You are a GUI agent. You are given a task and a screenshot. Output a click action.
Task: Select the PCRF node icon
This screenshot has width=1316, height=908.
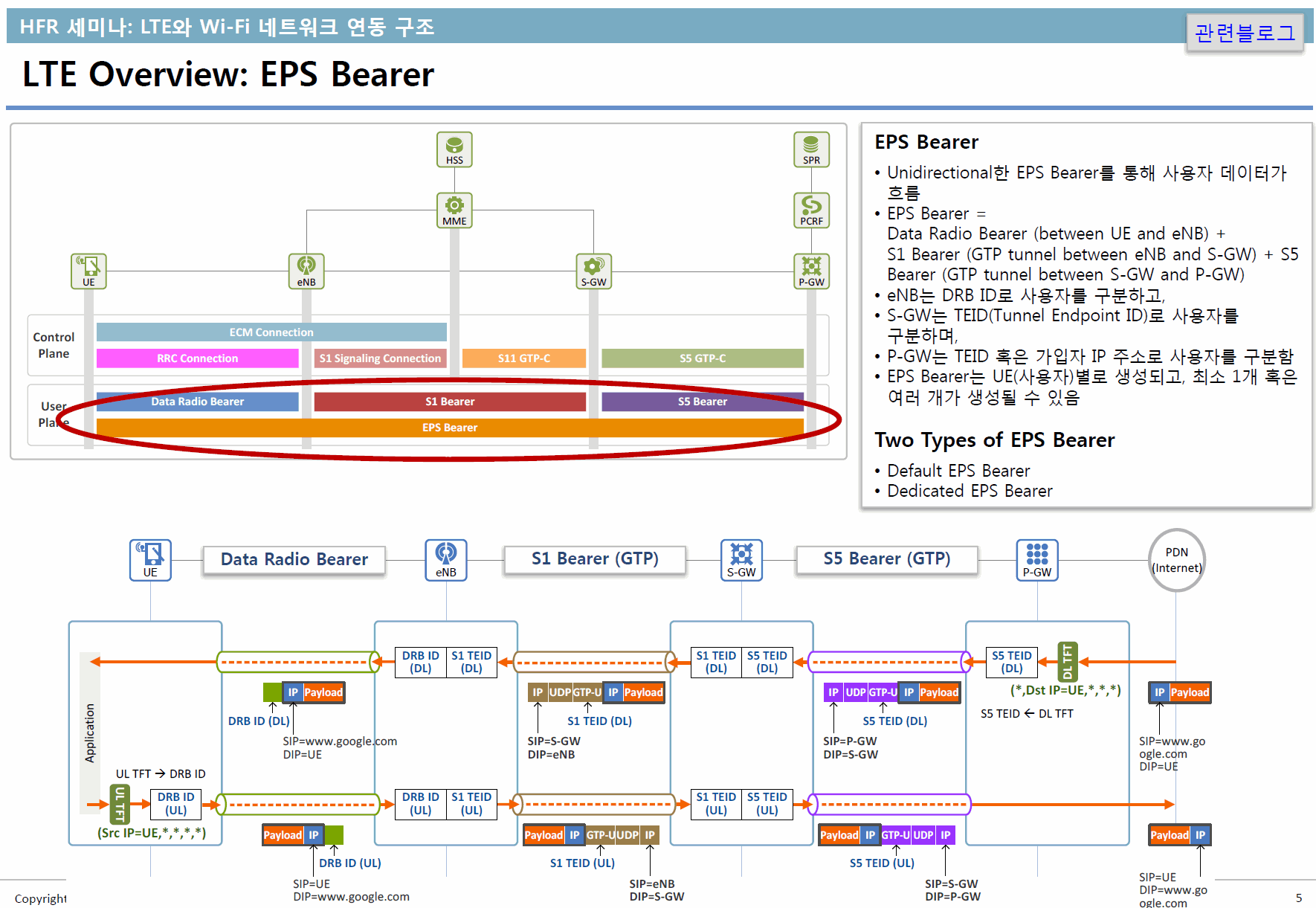(x=811, y=210)
